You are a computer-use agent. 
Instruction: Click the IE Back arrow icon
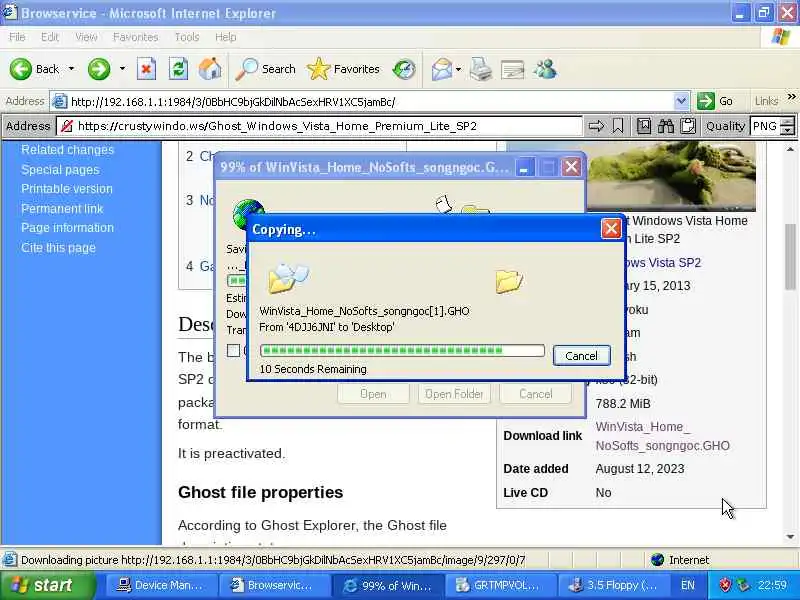pyautogui.click(x=20, y=69)
